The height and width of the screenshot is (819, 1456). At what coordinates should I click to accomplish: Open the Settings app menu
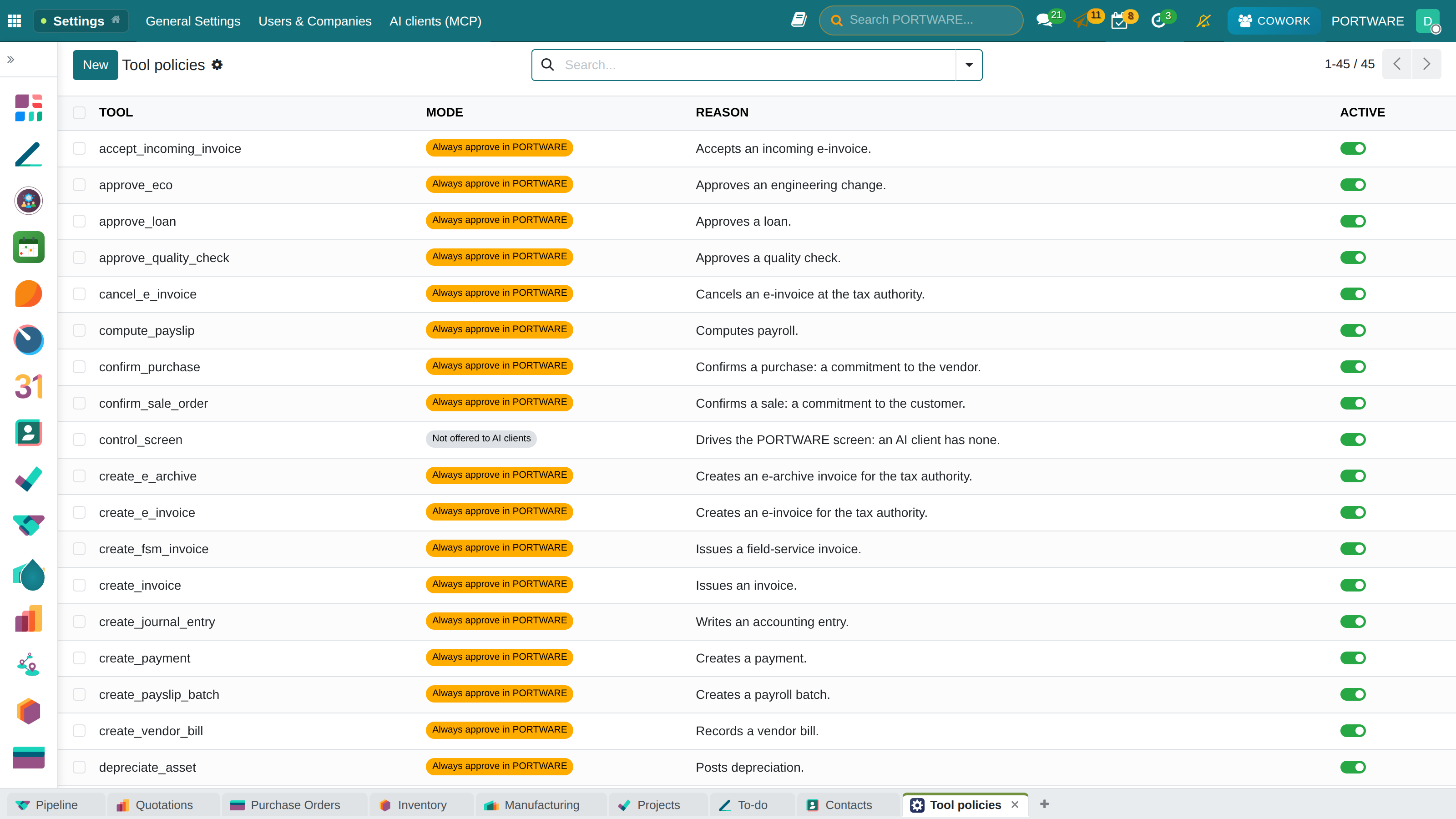pyautogui.click(x=81, y=21)
